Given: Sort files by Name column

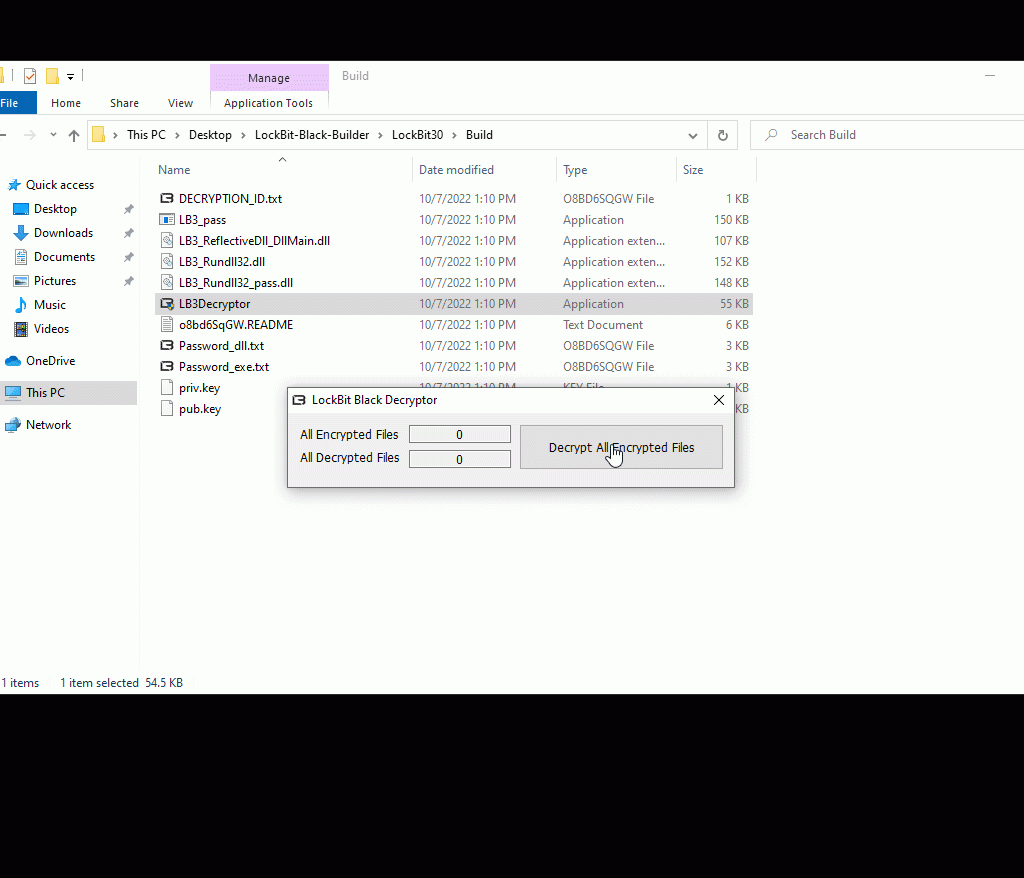Looking at the screenshot, I should point(174,170).
